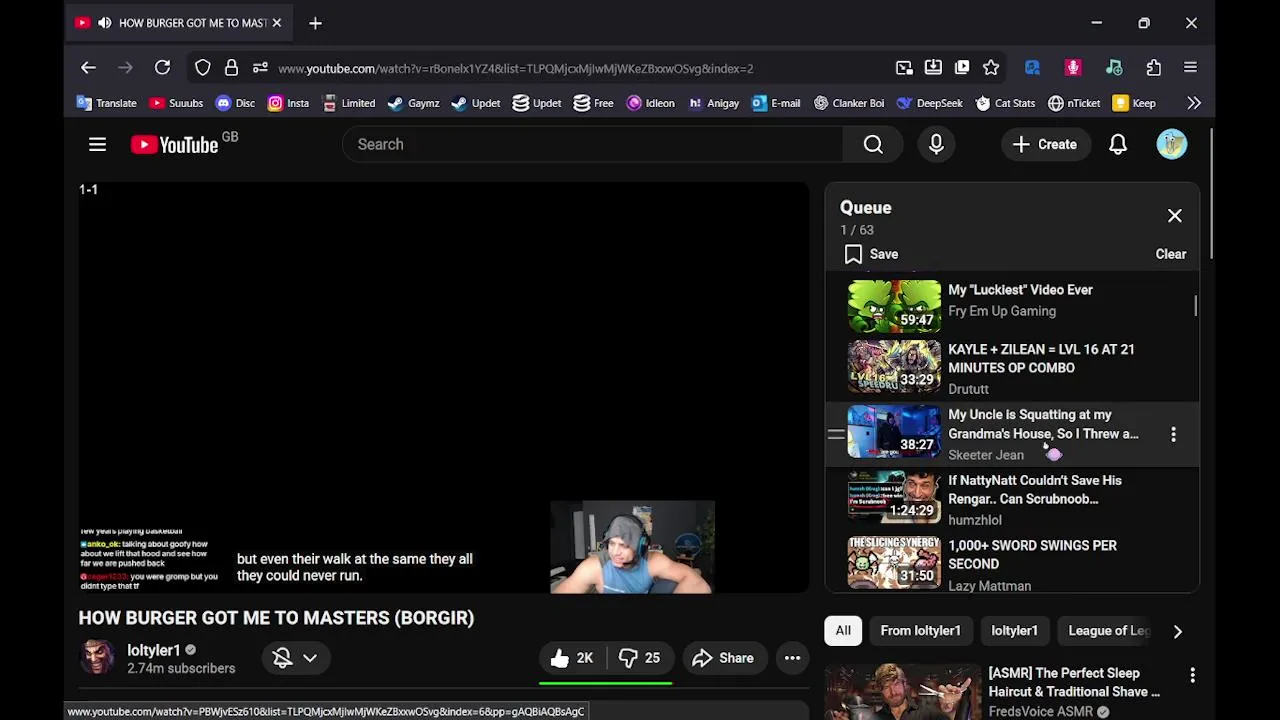Go back one page in the browser
Image resolution: width=1280 pixels, height=720 pixels.
(88, 68)
